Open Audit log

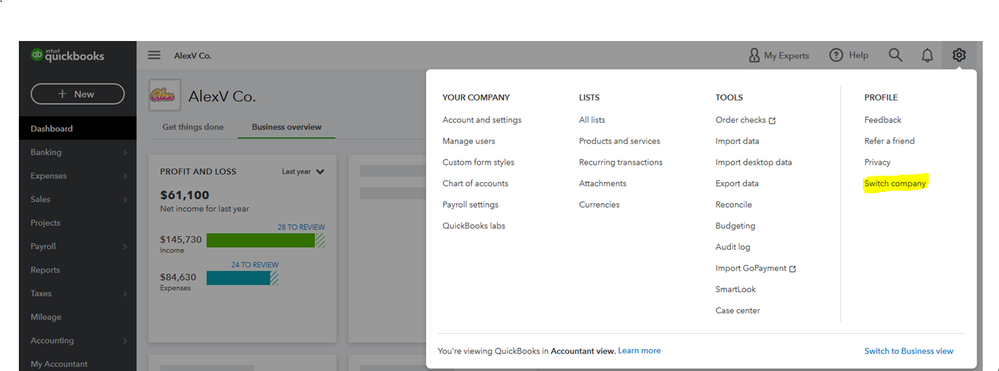733,247
